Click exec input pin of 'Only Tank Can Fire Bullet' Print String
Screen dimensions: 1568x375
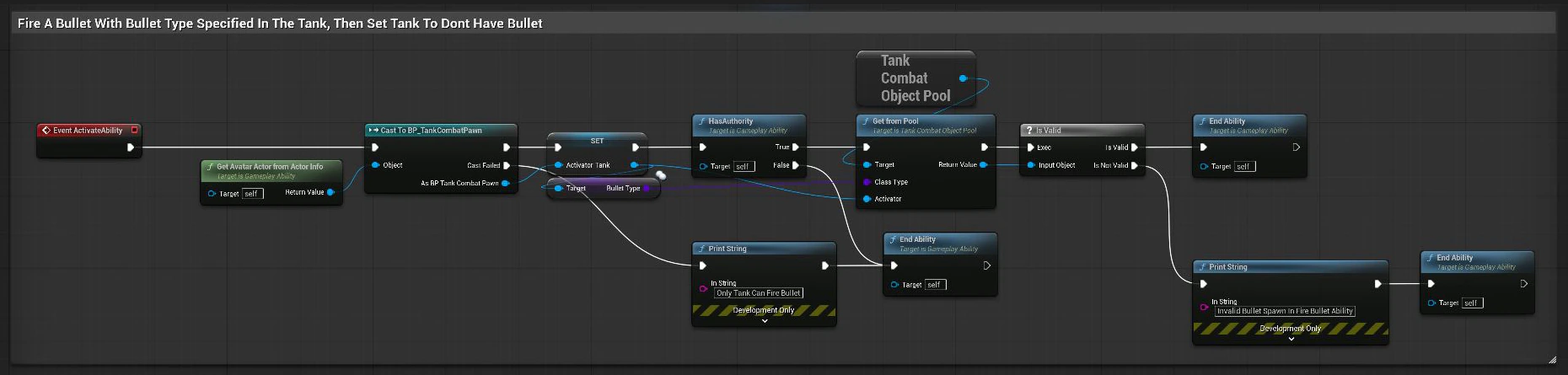[x=703, y=265]
